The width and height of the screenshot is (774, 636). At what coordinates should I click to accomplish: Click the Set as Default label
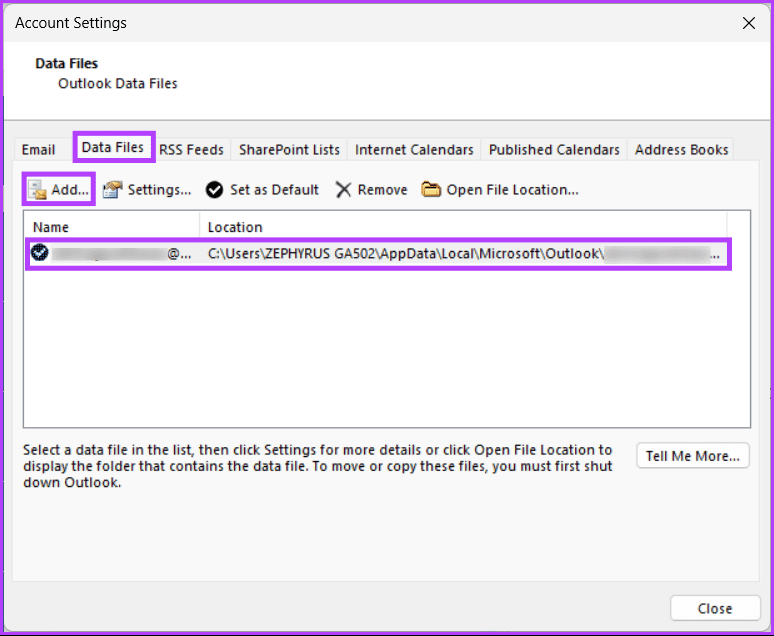[x=274, y=190]
